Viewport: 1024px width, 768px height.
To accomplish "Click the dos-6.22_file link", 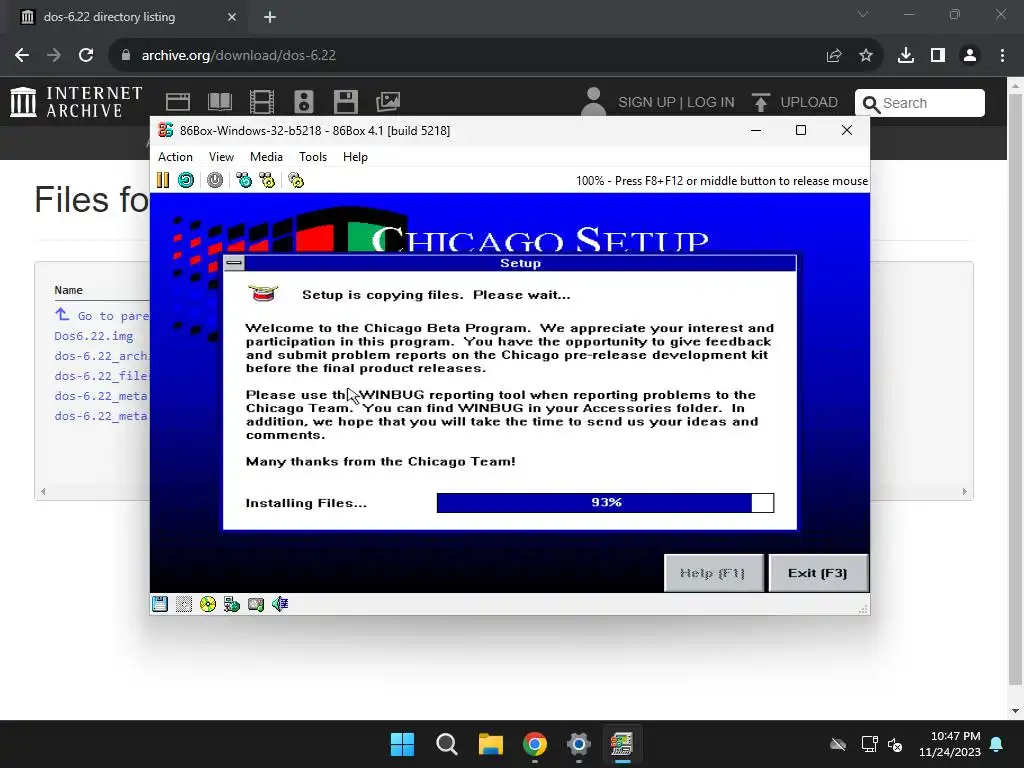I will click(102, 376).
